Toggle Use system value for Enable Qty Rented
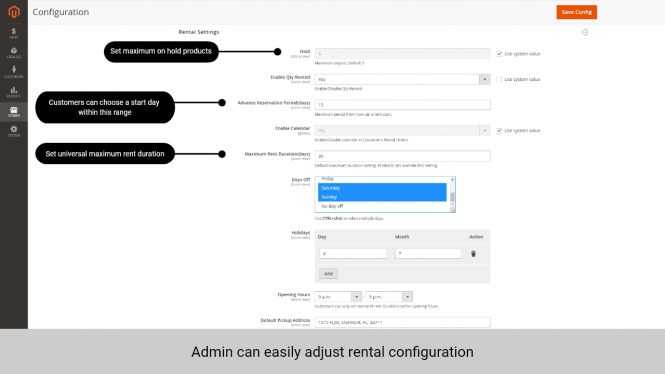Image resolution: width=665 pixels, height=374 pixels. click(x=499, y=79)
